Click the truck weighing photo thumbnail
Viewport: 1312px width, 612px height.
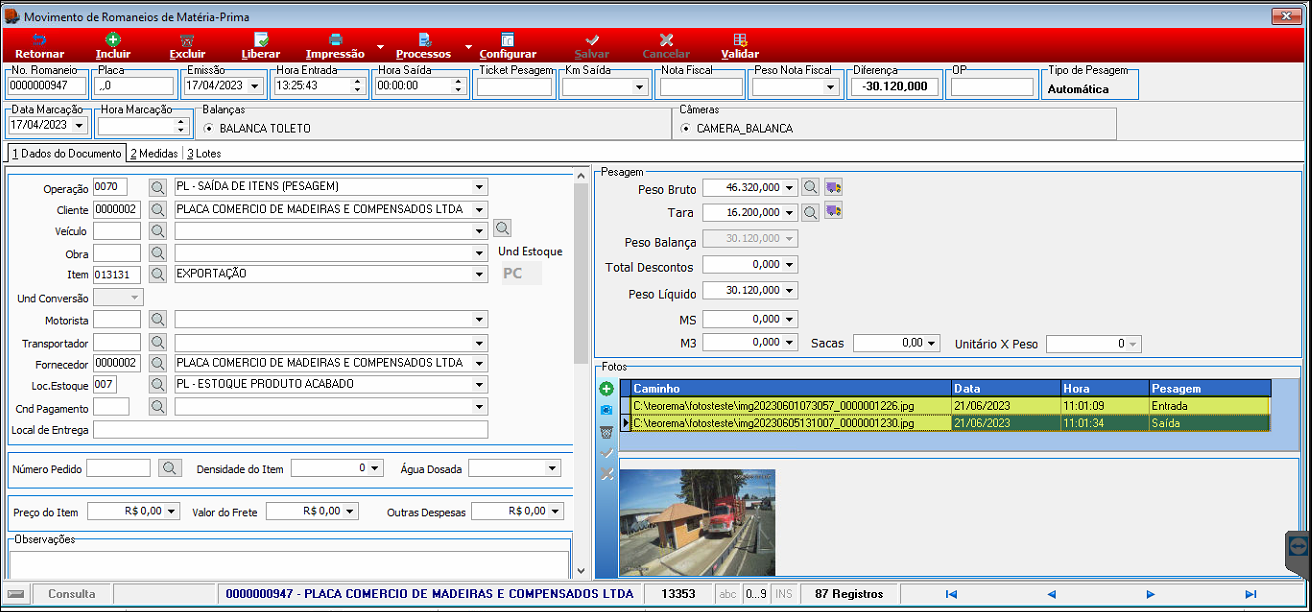(x=698, y=523)
